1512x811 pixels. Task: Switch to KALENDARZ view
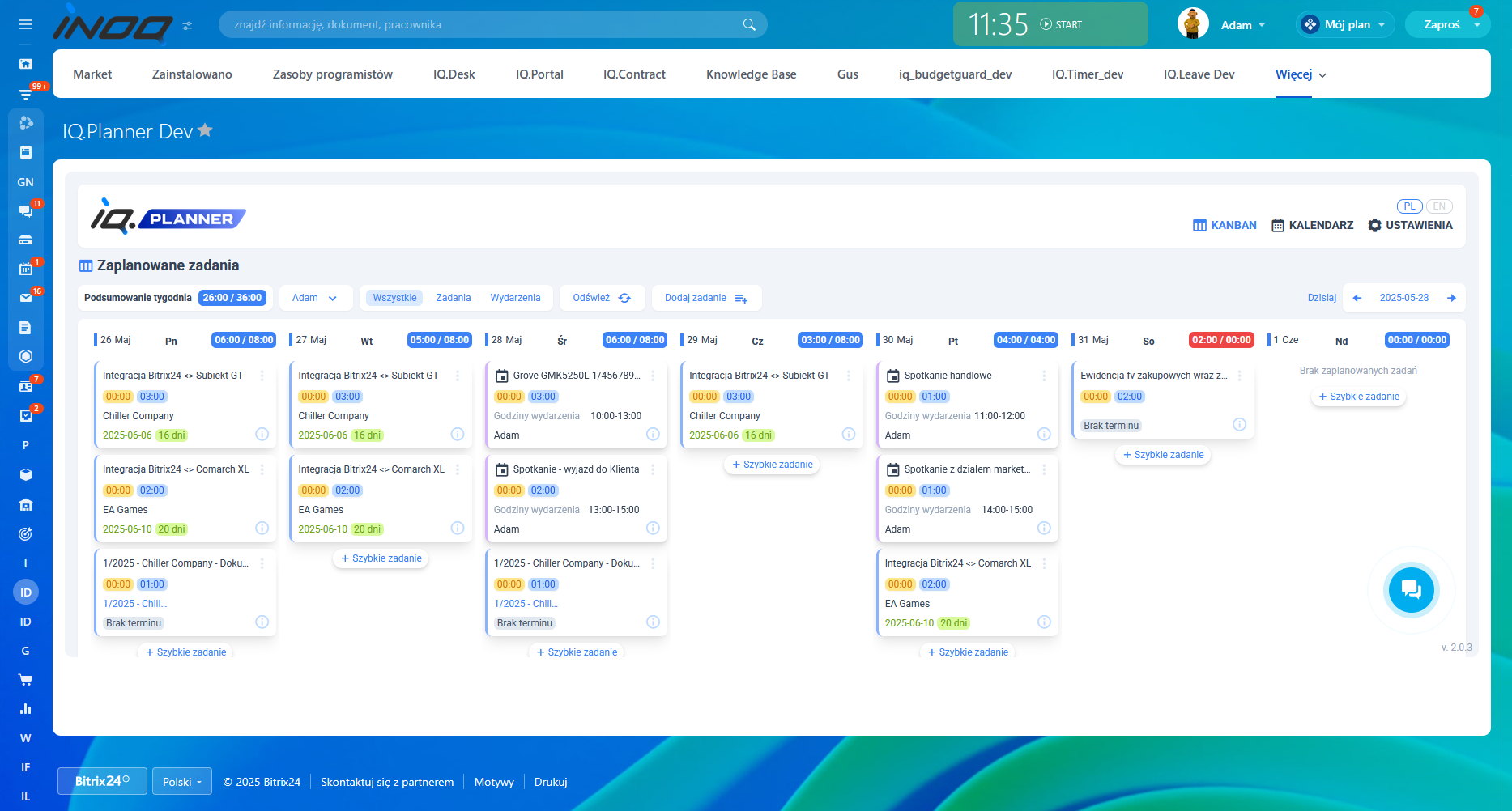1312,225
